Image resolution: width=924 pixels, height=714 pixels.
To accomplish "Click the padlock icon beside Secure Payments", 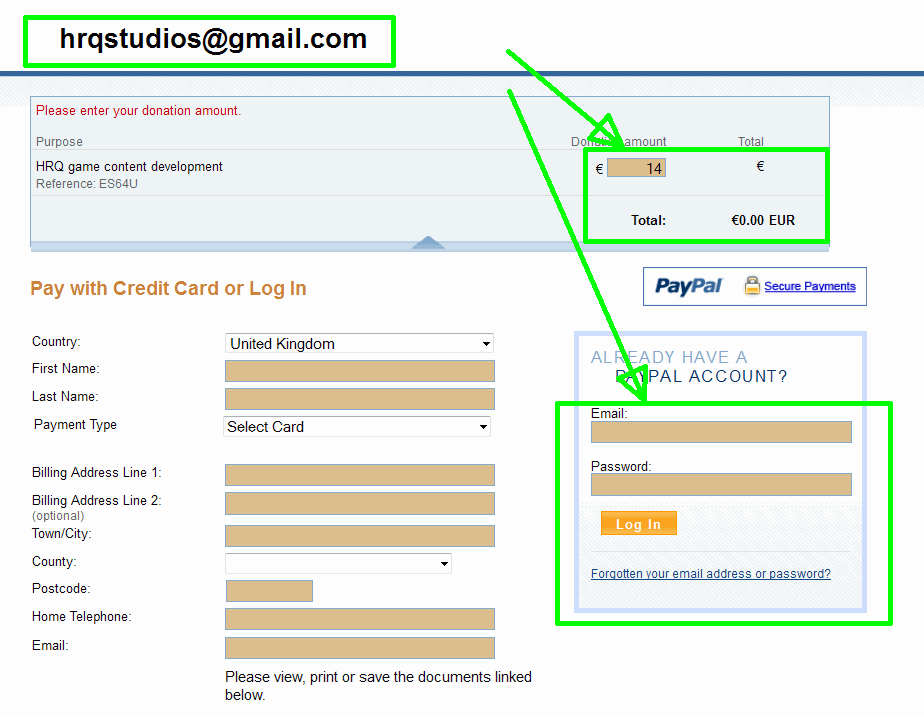I will pos(752,285).
